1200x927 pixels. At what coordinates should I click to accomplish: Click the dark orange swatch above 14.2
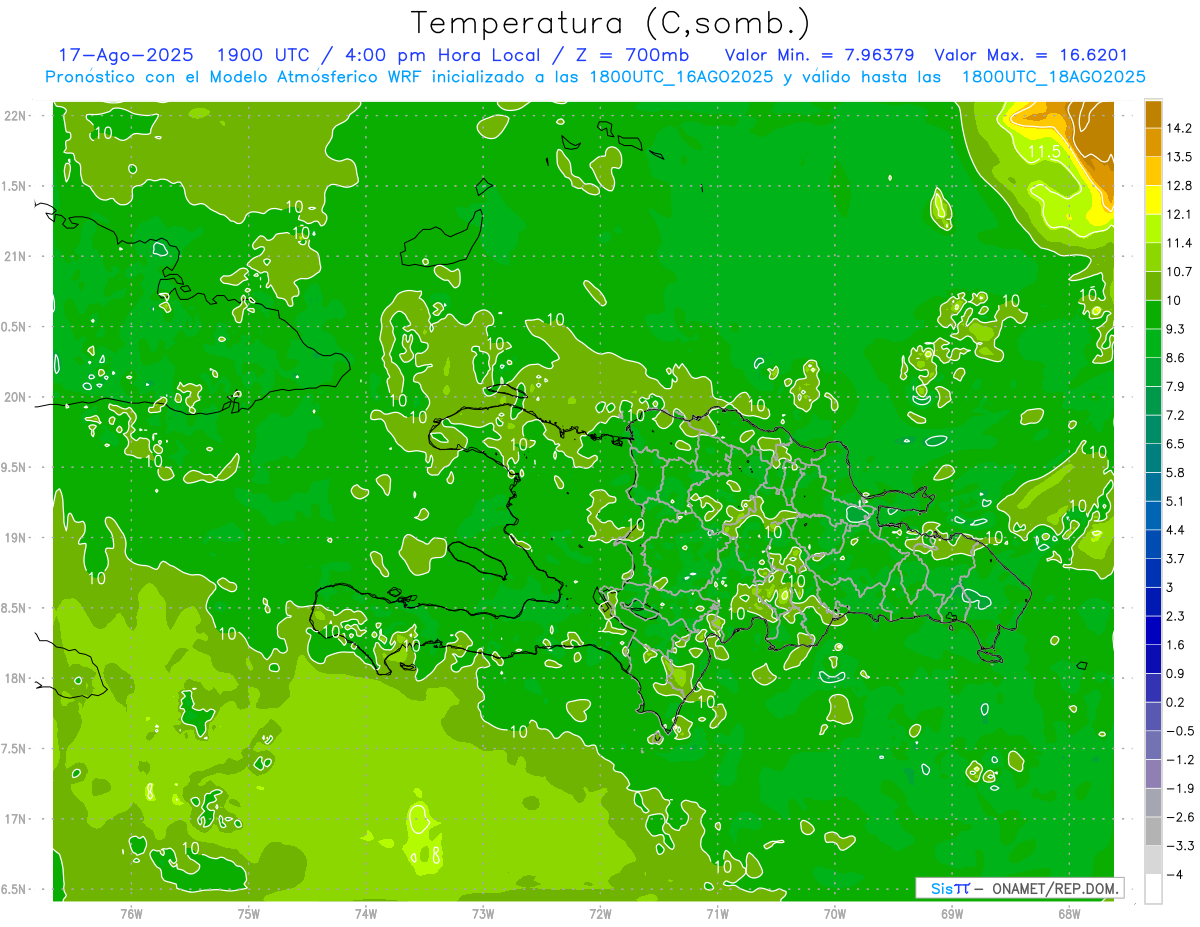[1152, 114]
